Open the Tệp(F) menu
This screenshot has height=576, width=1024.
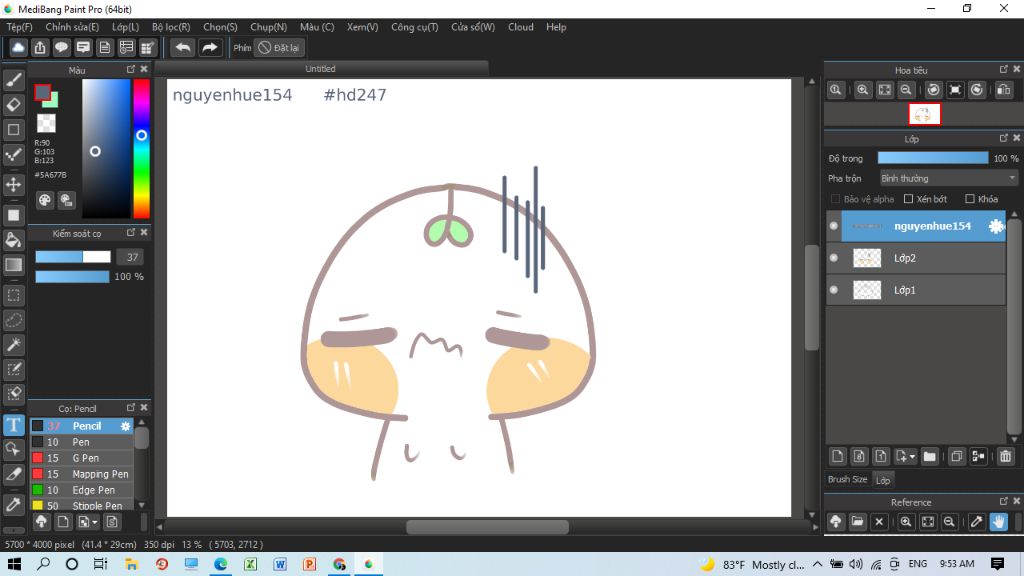click(20, 27)
